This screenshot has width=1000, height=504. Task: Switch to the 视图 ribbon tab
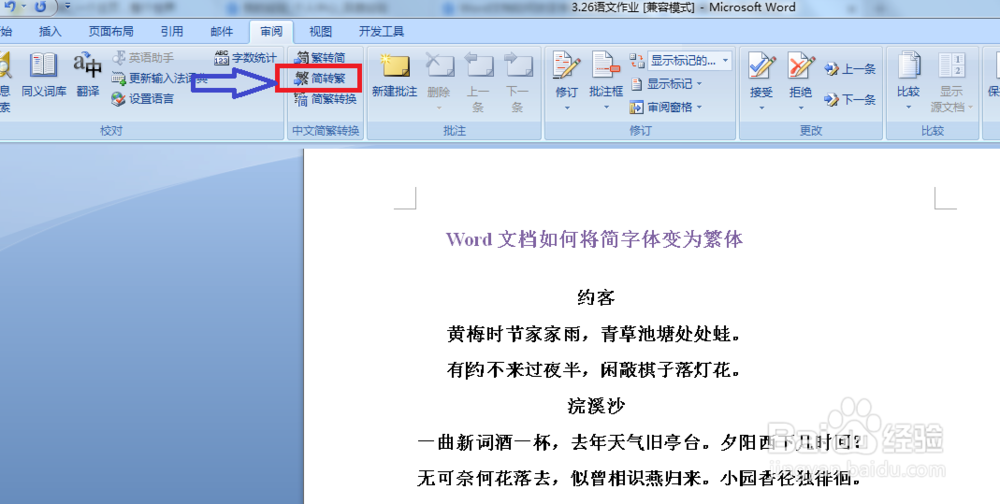pyautogui.click(x=321, y=31)
